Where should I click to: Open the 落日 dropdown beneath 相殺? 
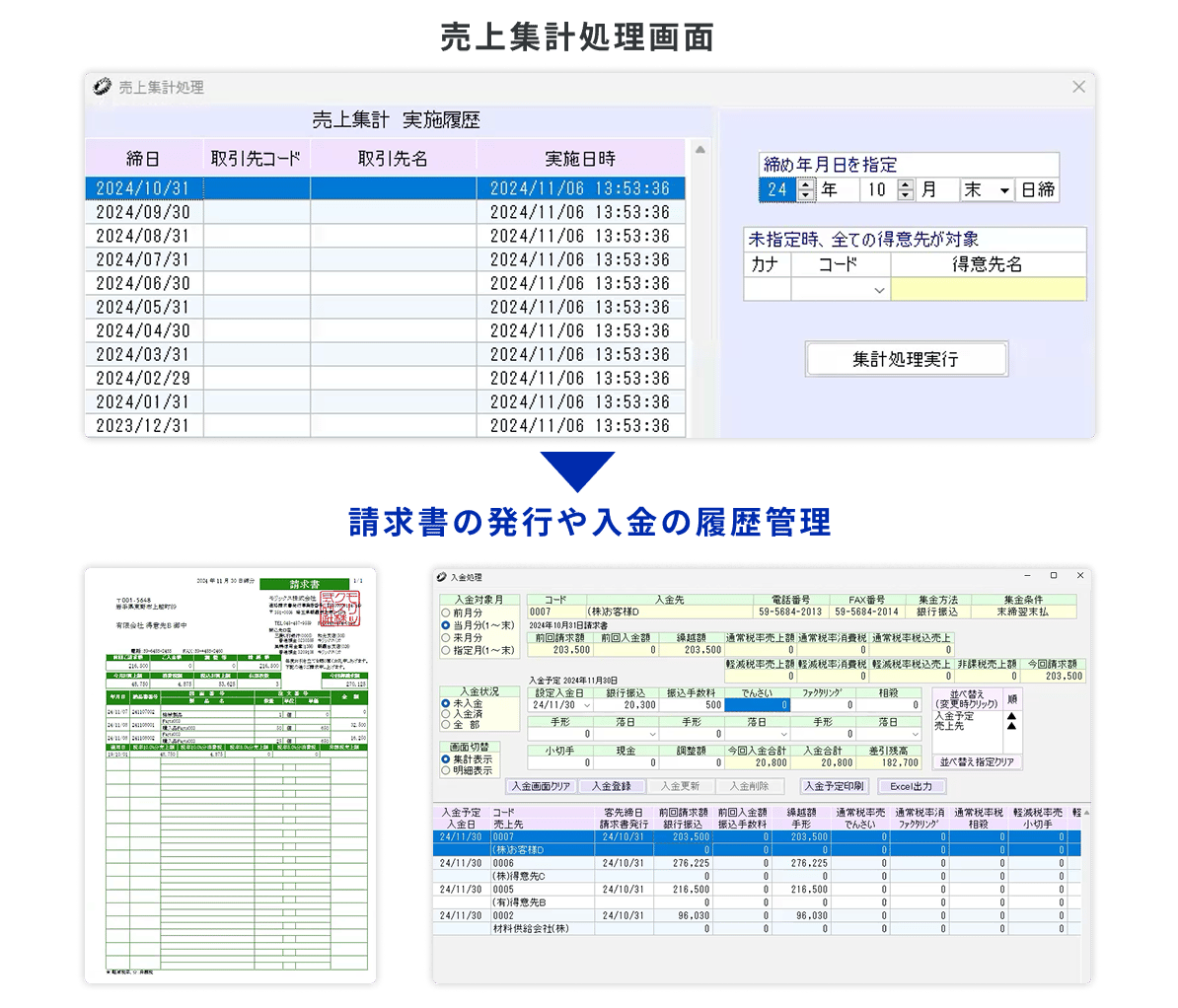[x=915, y=734]
